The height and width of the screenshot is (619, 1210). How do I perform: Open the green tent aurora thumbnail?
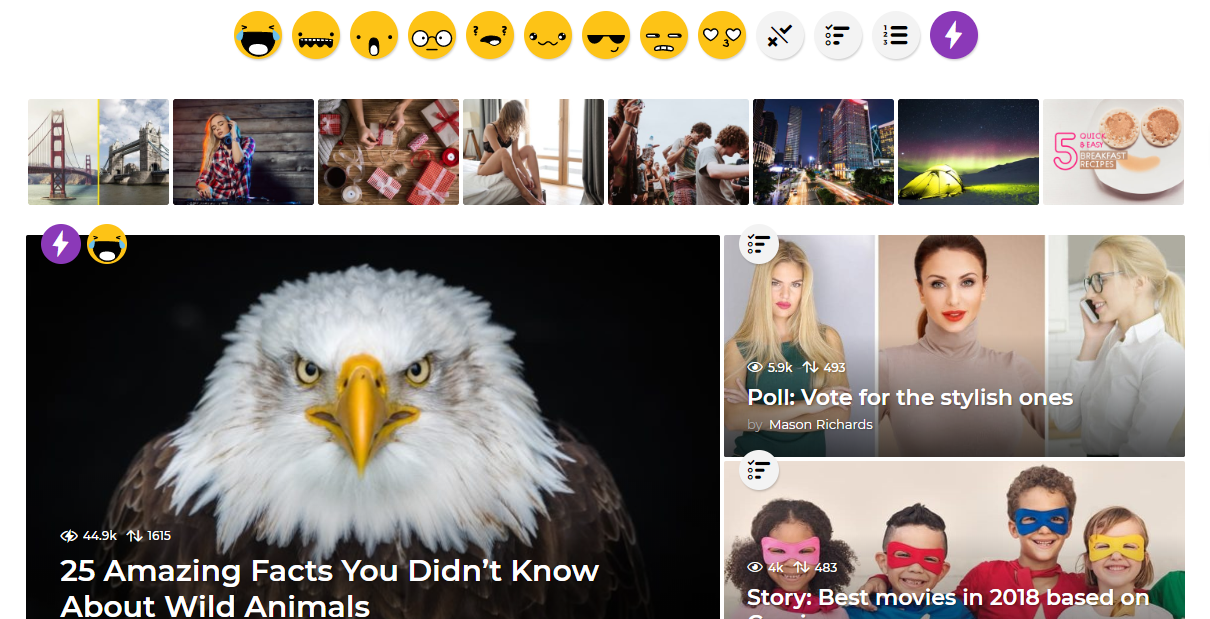tap(968, 152)
